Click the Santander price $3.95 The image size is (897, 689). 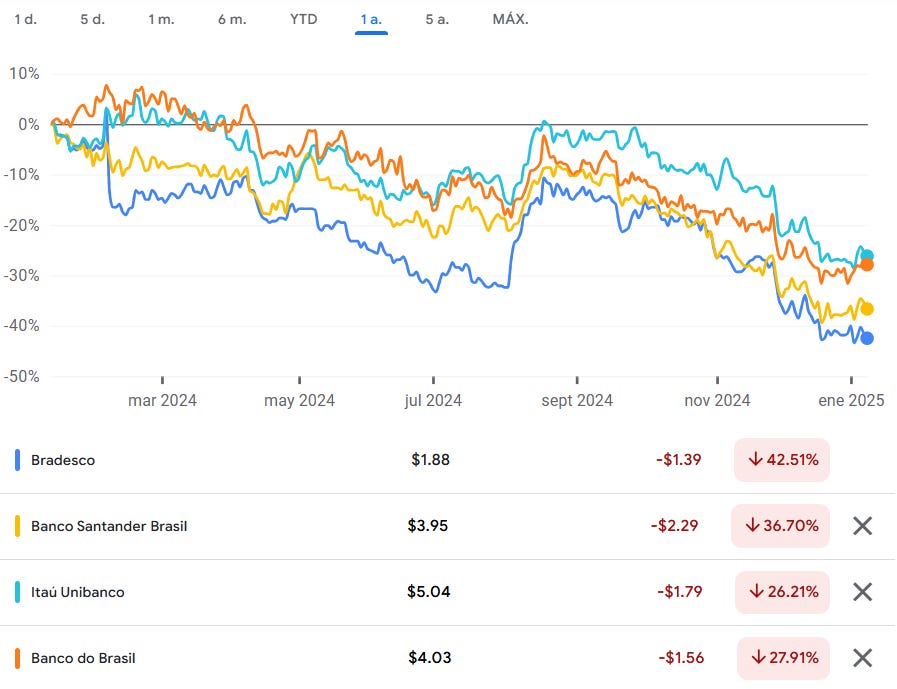(428, 525)
